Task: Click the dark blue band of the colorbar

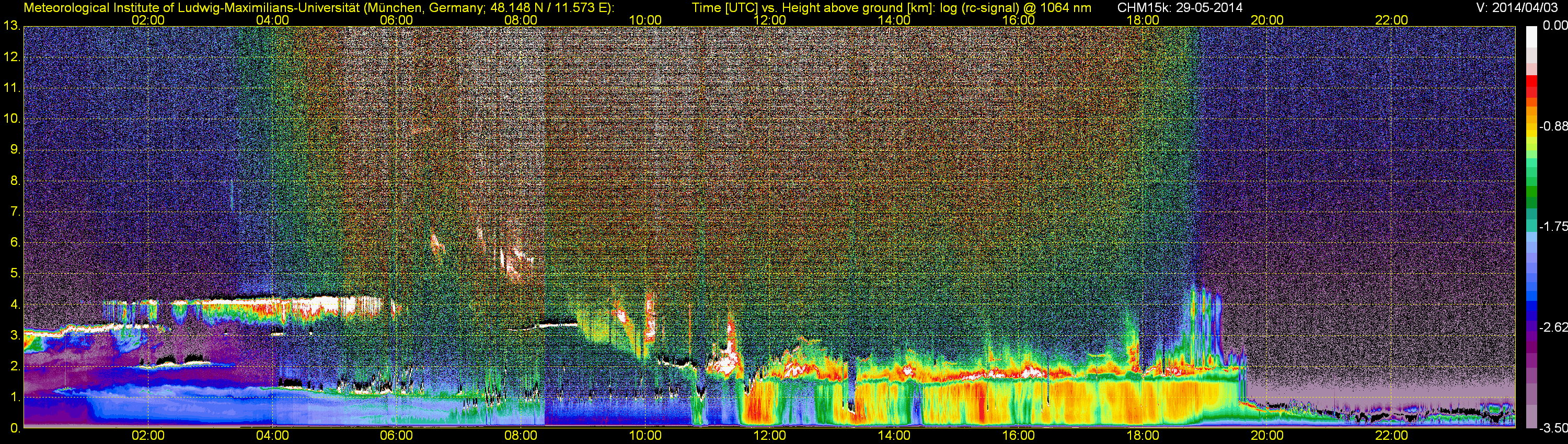Action: click(x=1531, y=314)
